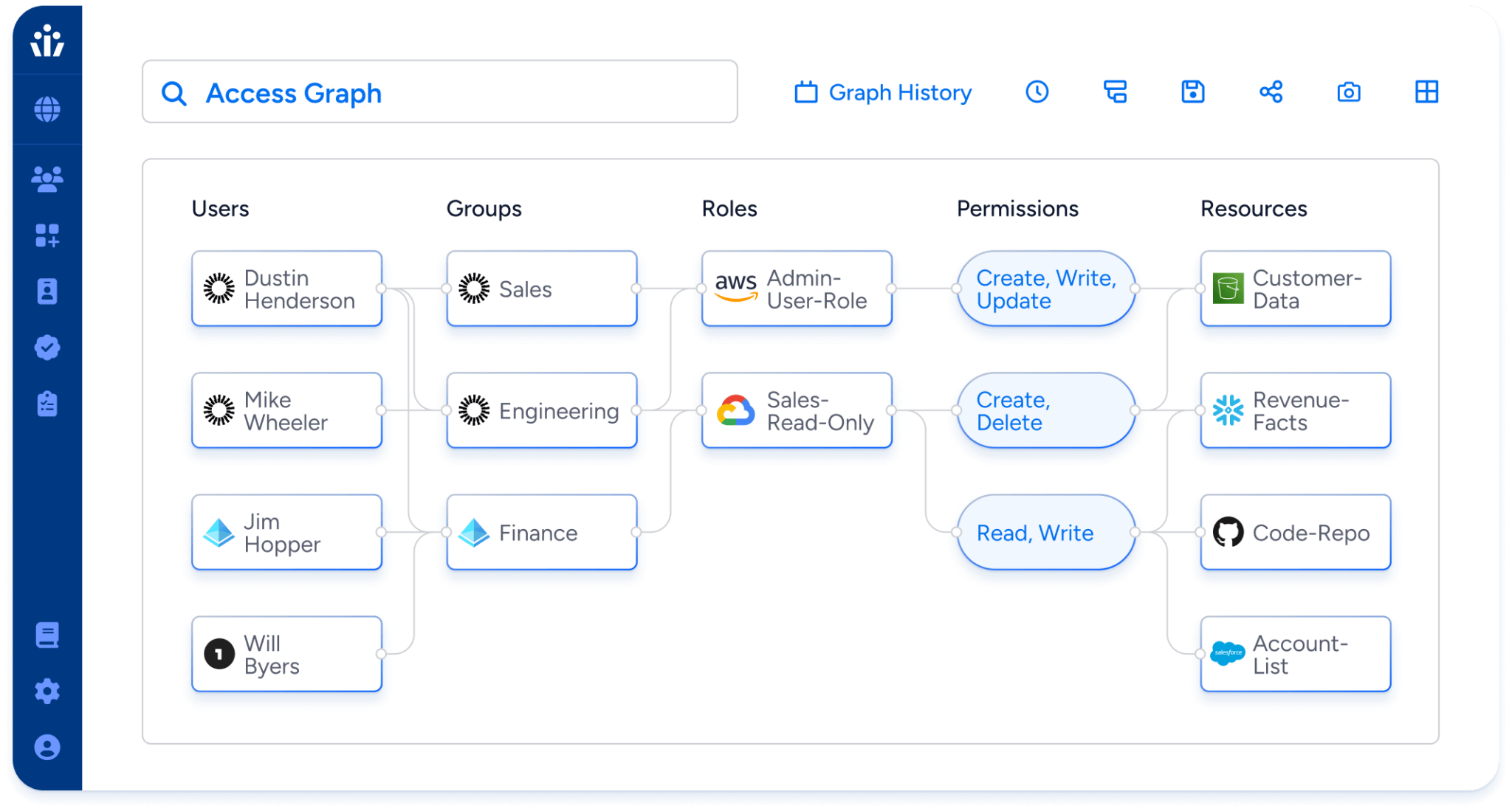Save the graph using the disk icon
Screen dimensions: 1512x811
point(1193,92)
